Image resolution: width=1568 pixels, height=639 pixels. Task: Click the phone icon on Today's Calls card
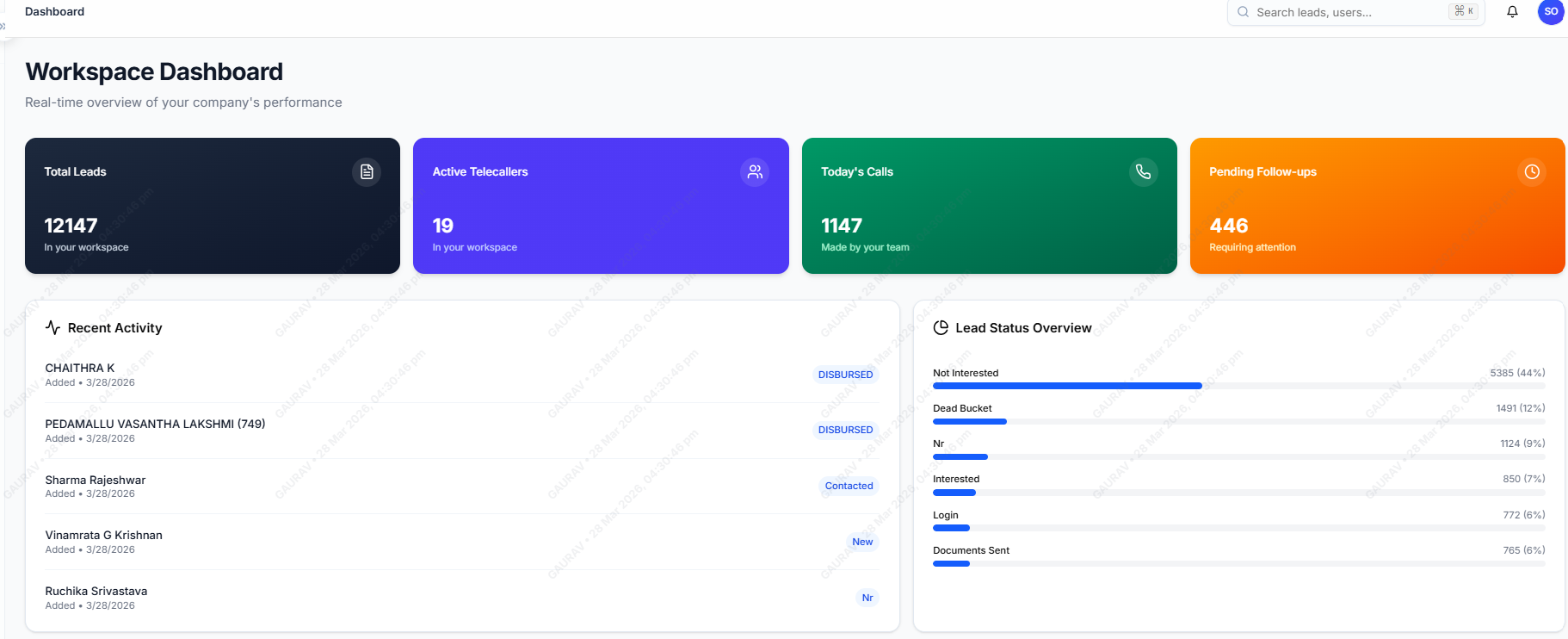1143,172
